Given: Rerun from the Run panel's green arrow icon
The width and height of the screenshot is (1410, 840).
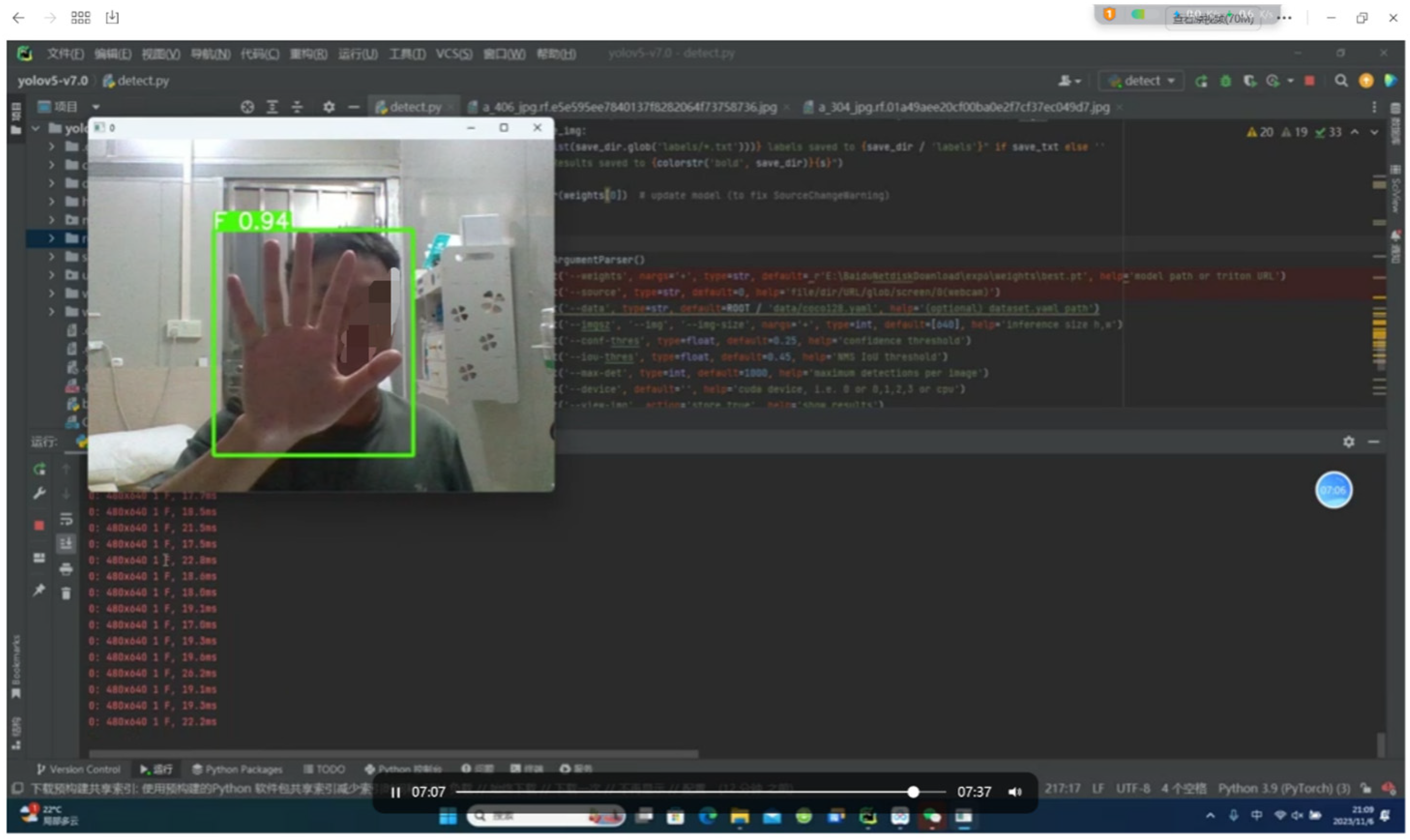Looking at the screenshot, I should pyautogui.click(x=39, y=469).
